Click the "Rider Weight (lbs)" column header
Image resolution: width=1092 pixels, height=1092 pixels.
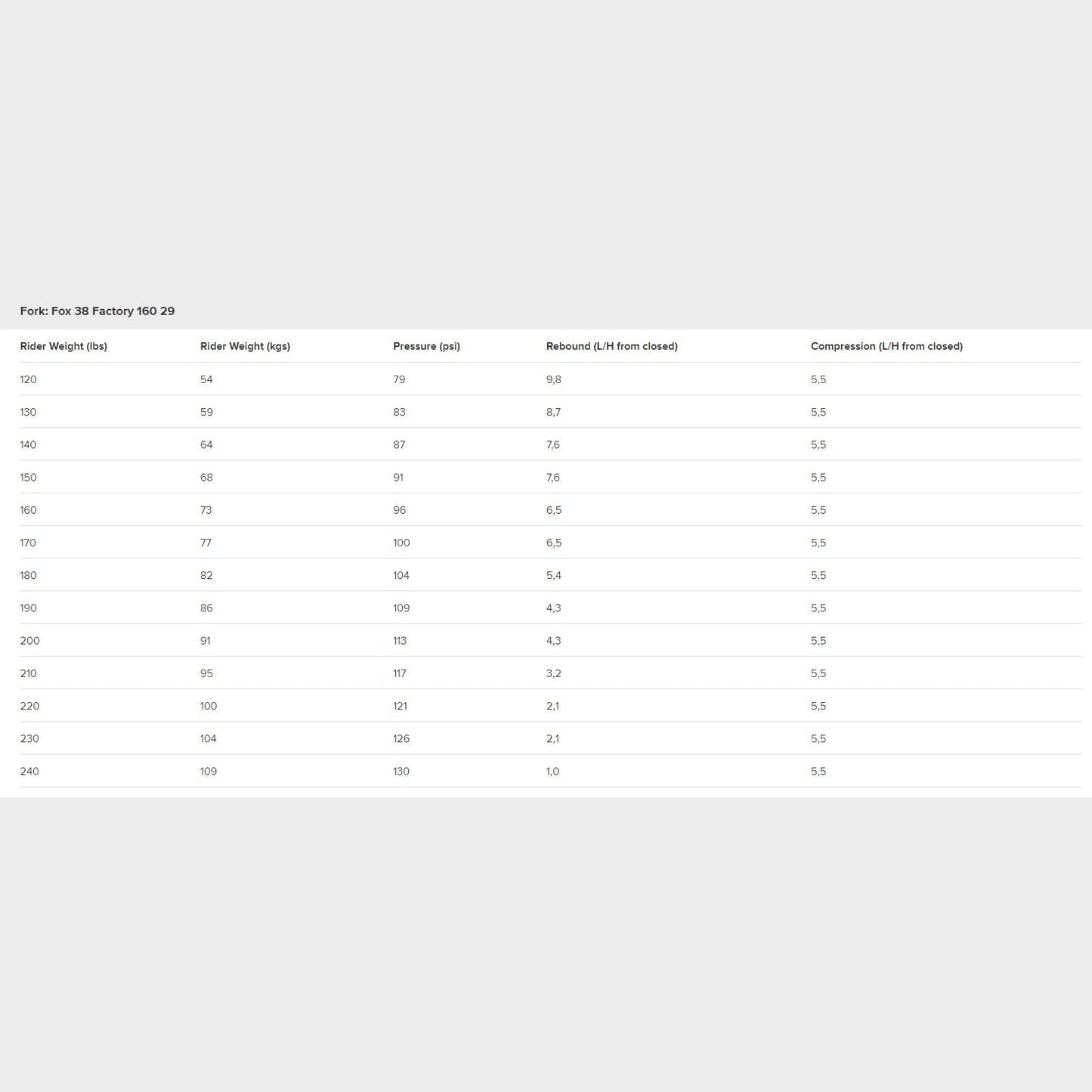pyautogui.click(x=63, y=347)
